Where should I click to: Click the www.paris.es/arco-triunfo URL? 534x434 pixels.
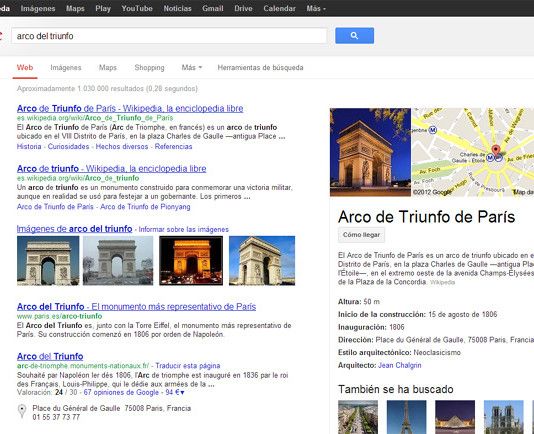click(x=59, y=316)
